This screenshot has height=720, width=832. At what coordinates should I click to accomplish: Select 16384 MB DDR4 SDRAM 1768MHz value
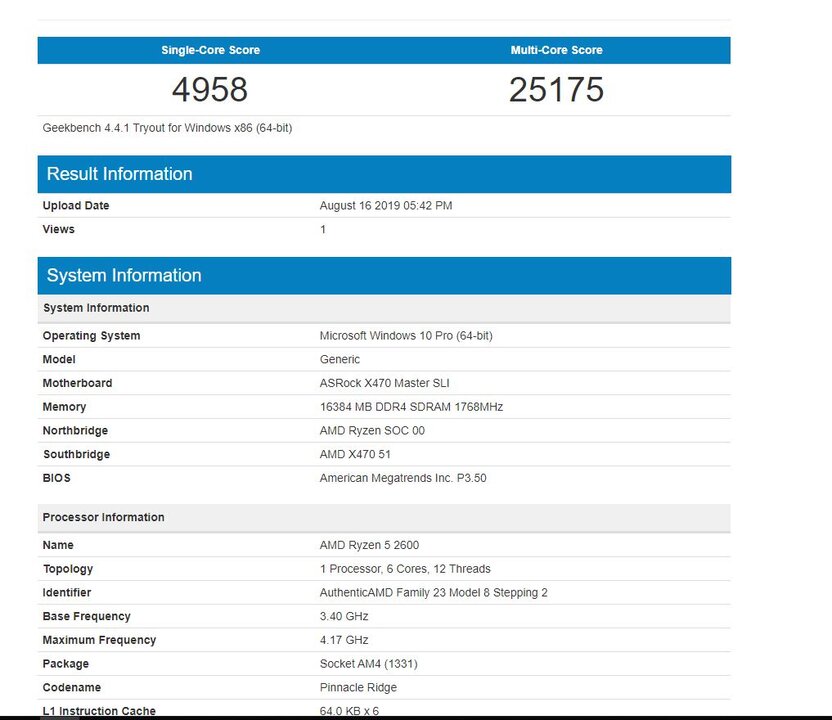[x=411, y=407]
